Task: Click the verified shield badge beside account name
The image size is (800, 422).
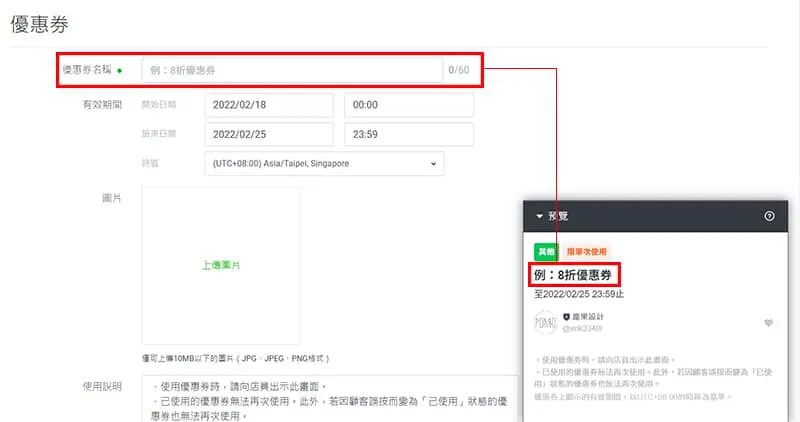Action: tap(567, 316)
